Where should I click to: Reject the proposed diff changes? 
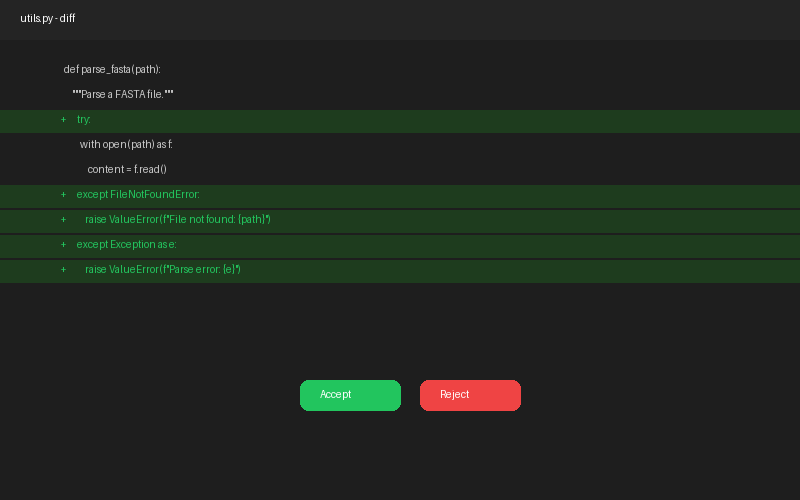[470, 395]
